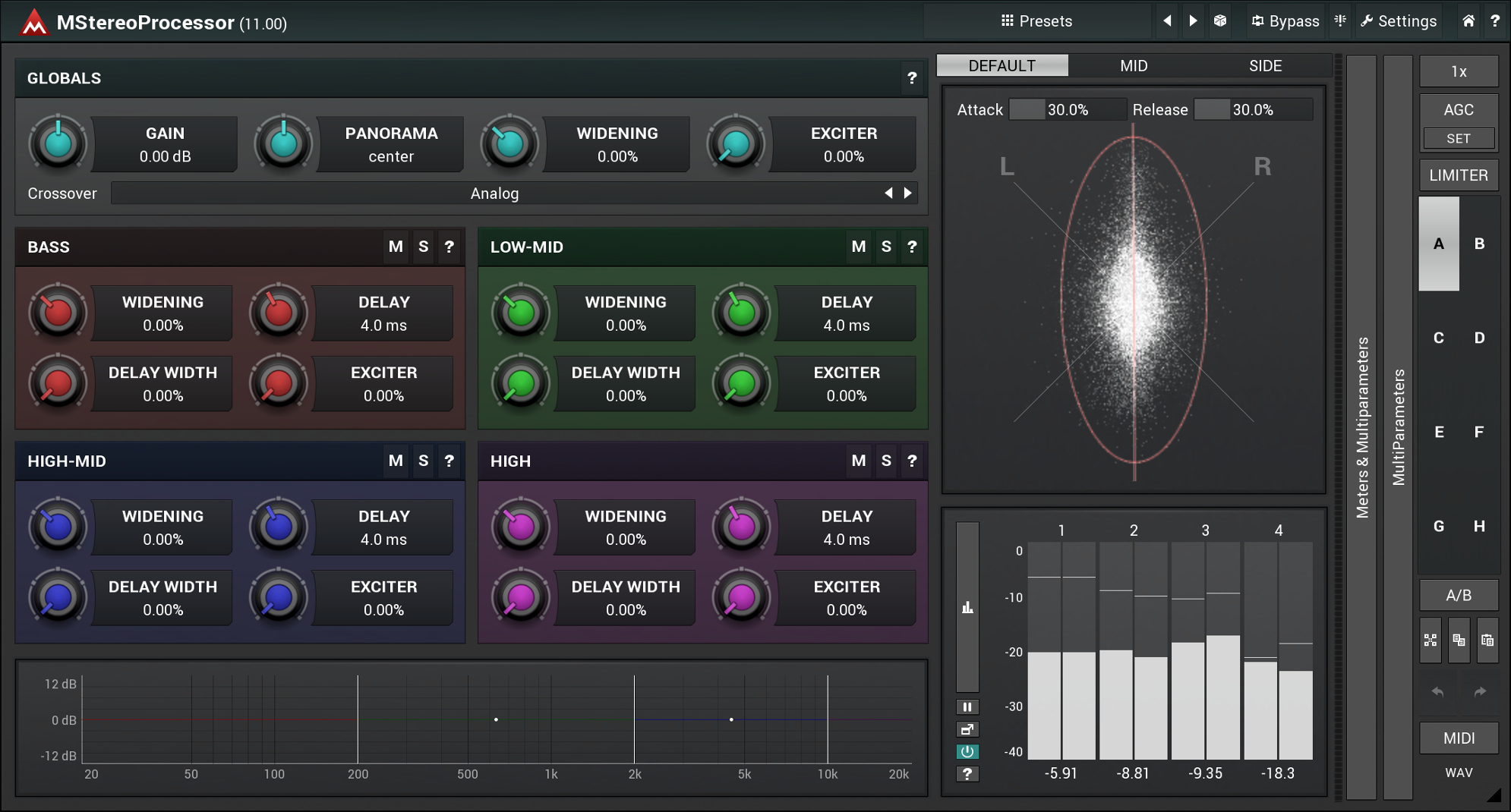Open the MIDI settings button
This screenshot has width=1511, height=812.
1459,738
